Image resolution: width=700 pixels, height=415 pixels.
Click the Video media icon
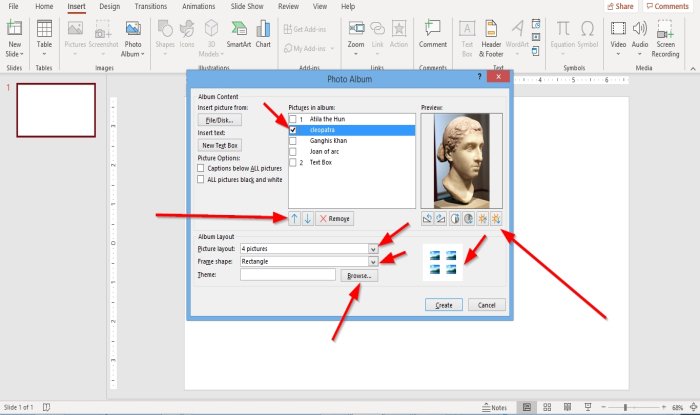click(618, 29)
